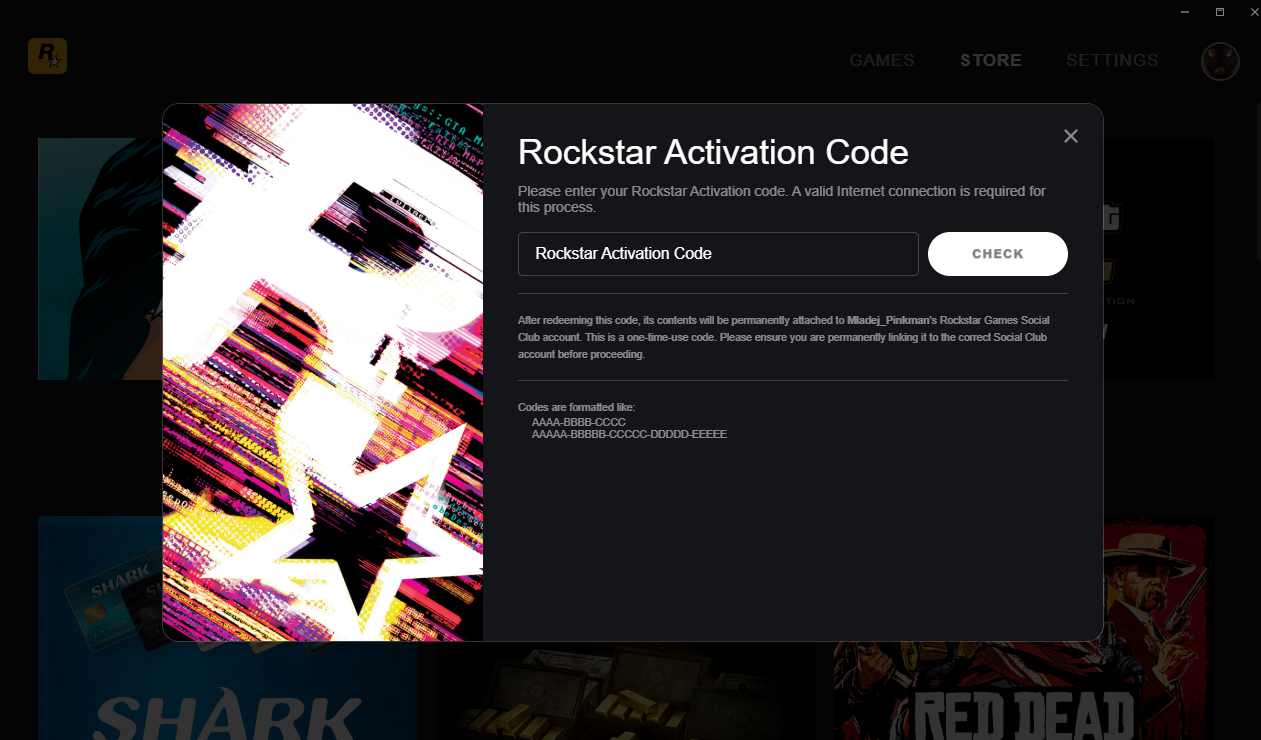Click the colorful Rockstar dialog artwork
Image resolution: width=1261 pixels, height=740 pixels.
[323, 372]
